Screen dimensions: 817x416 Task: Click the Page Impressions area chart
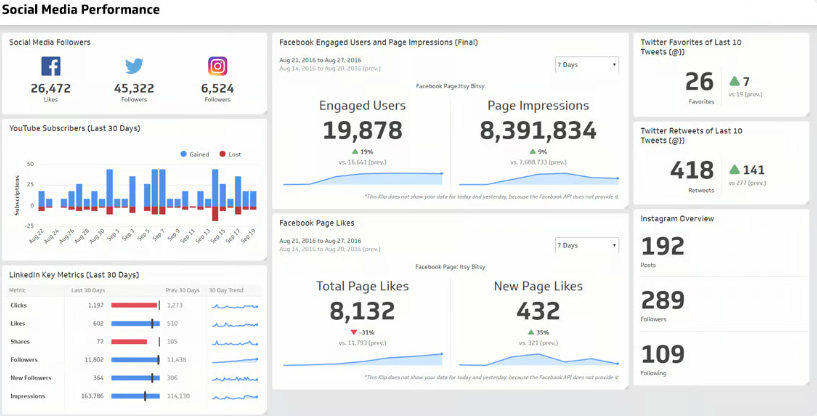pos(539,179)
